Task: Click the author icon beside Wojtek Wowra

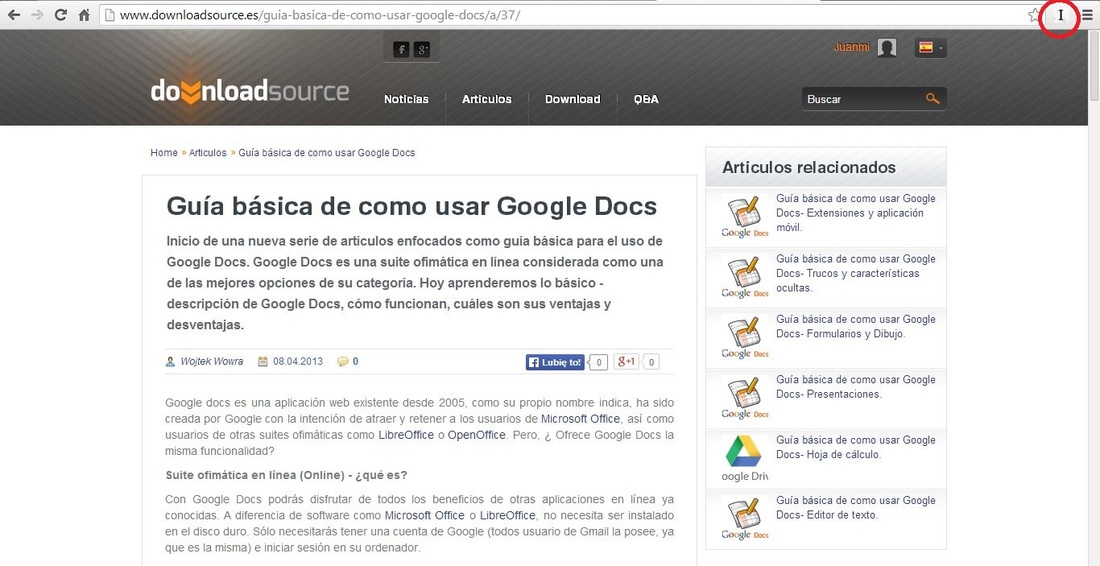Action: 170,362
